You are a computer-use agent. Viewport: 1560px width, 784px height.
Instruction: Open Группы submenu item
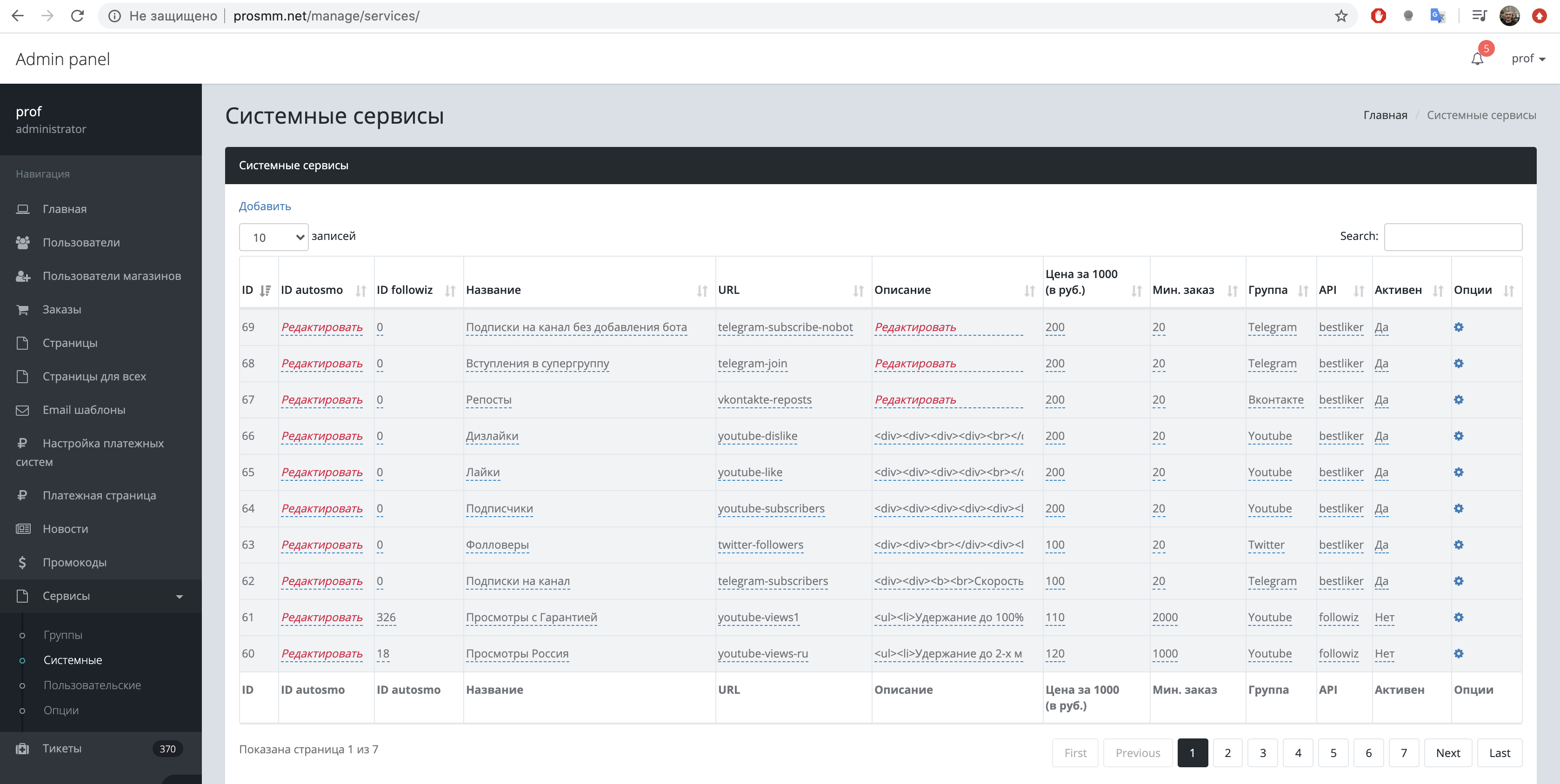(63, 635)
